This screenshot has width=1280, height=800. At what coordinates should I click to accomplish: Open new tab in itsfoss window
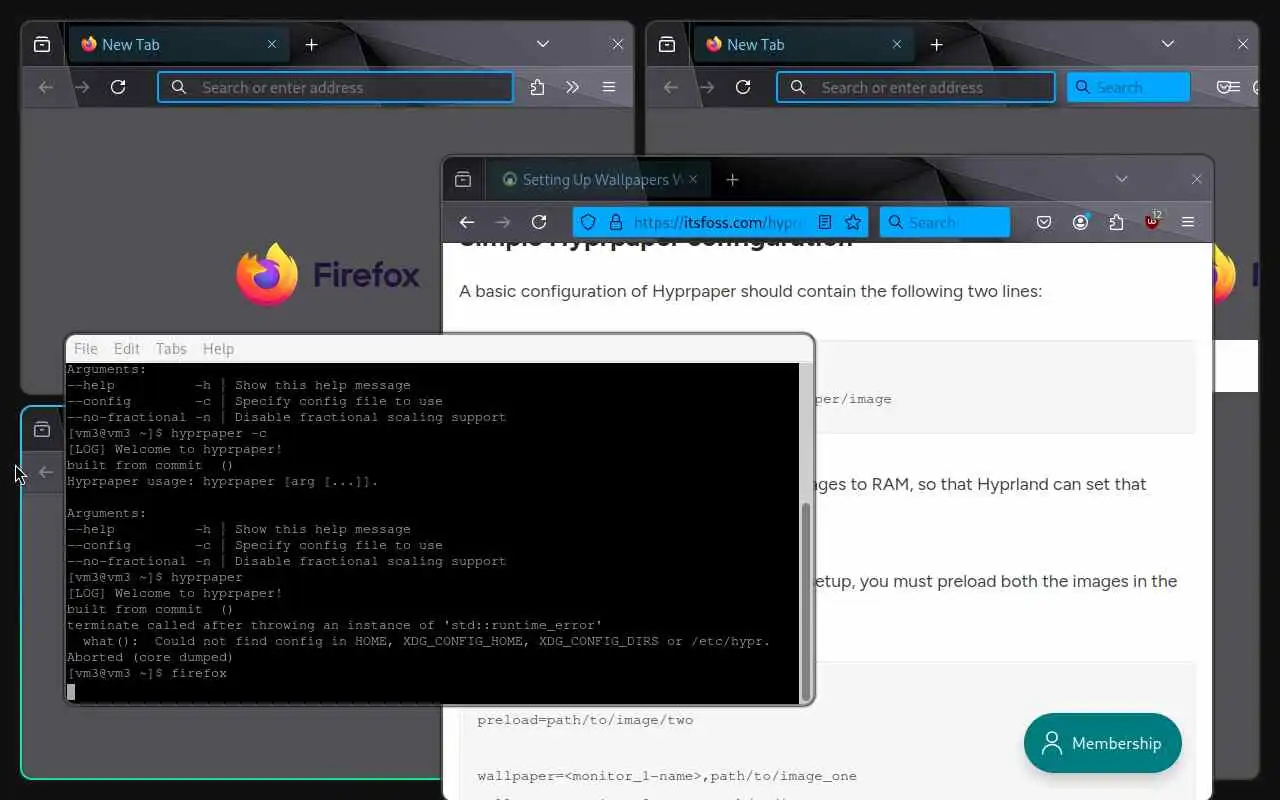pyautogui.click(x=732, y=179)
